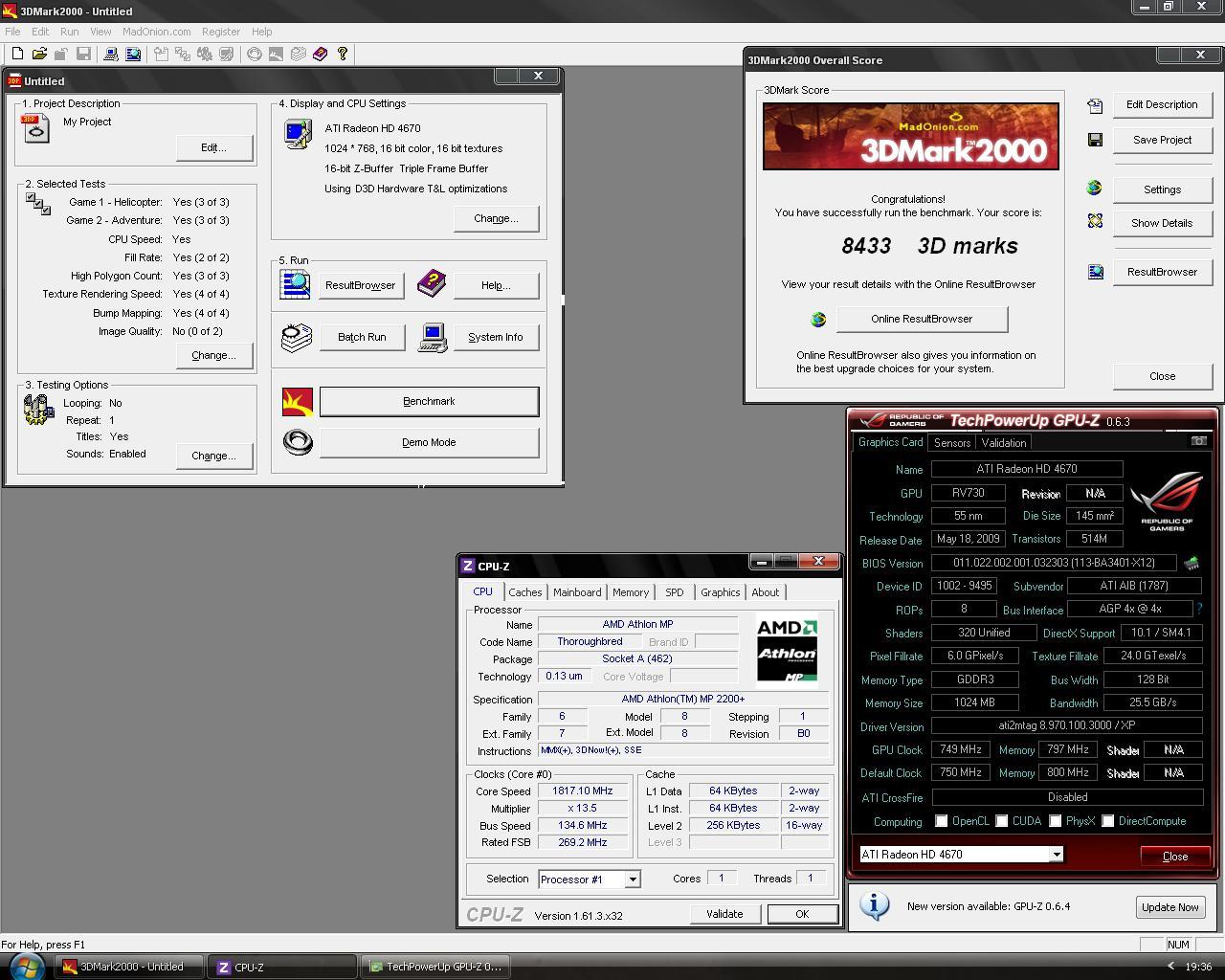Click the Batch Run stacked pages icon
Image resolution: width=1225 pixels, height=980 pixels.
[x=297, y=337]
